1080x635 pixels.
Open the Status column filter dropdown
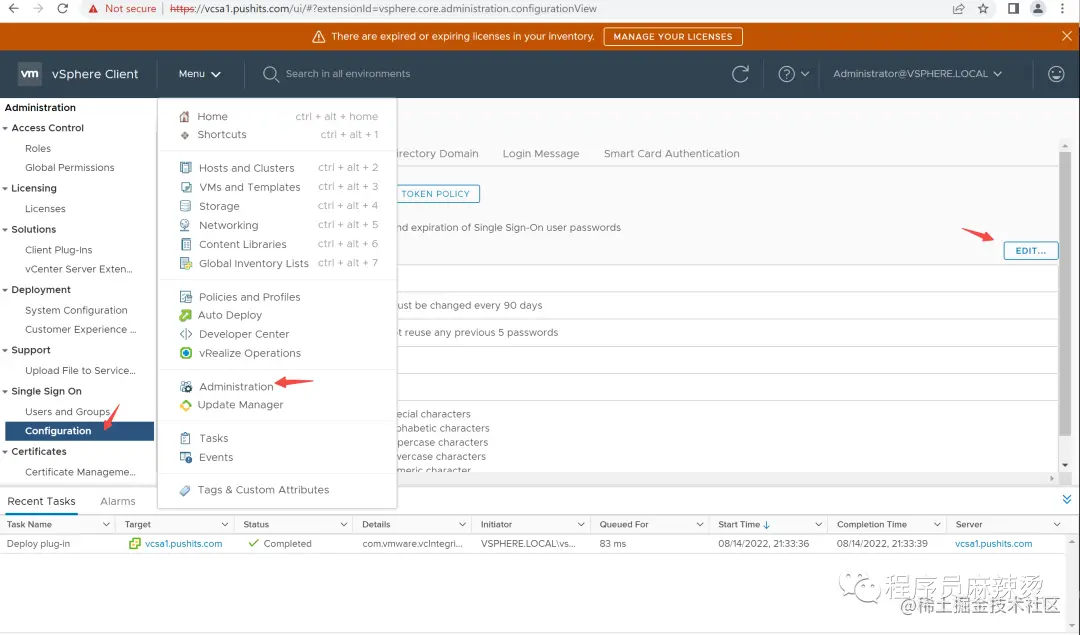click(x=344, y=525)
